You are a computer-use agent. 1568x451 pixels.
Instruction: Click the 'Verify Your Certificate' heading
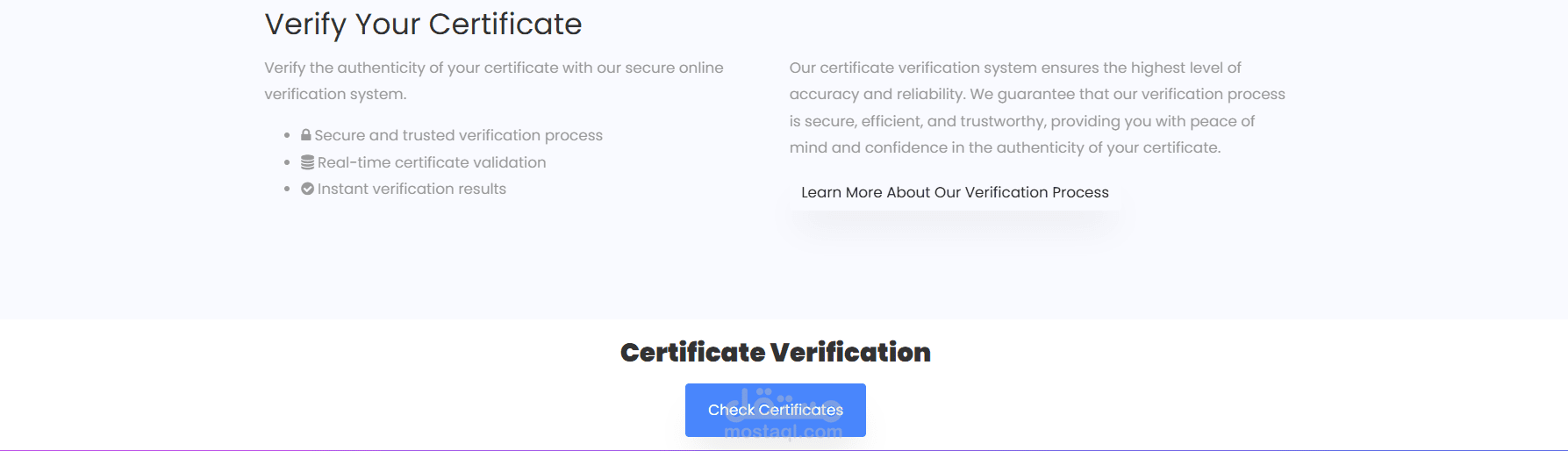tap(423, 25)
